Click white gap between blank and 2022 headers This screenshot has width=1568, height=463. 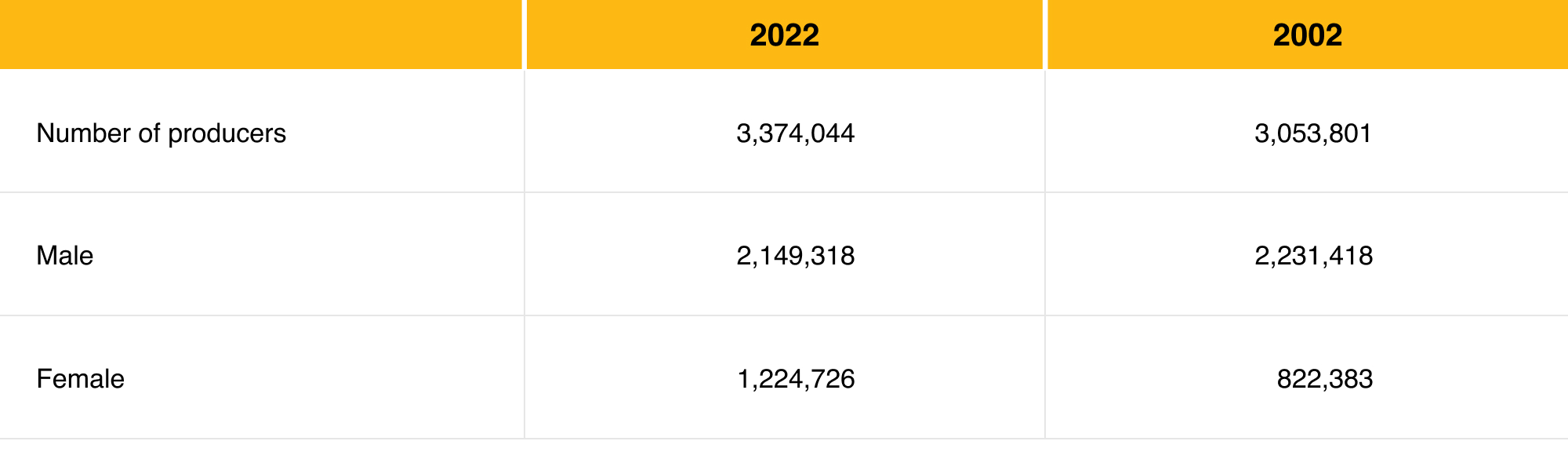[x=524, y=35]
